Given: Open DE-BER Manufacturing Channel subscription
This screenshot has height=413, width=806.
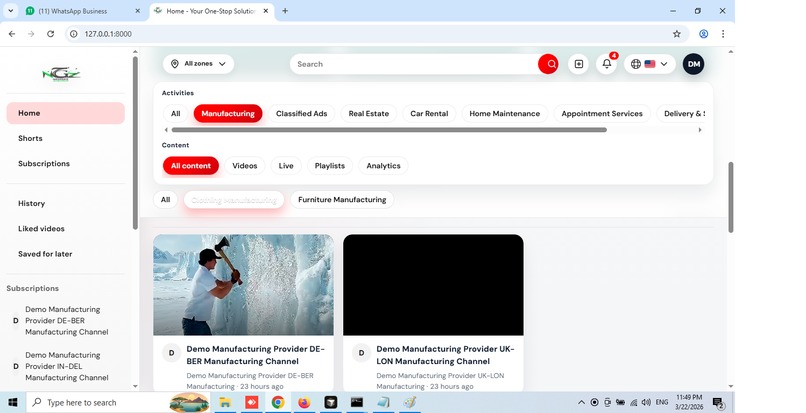Looking at the screenshot, I should (x=65, y=320).
